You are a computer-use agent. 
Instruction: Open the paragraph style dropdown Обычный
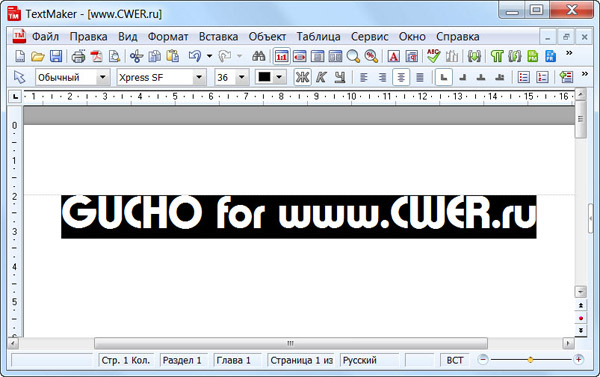click(x=102, y=77)
